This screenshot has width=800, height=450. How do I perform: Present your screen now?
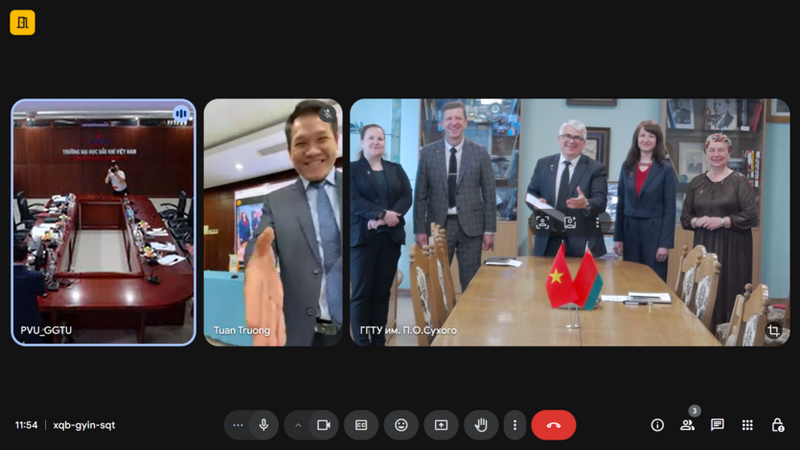pos(441,425)
